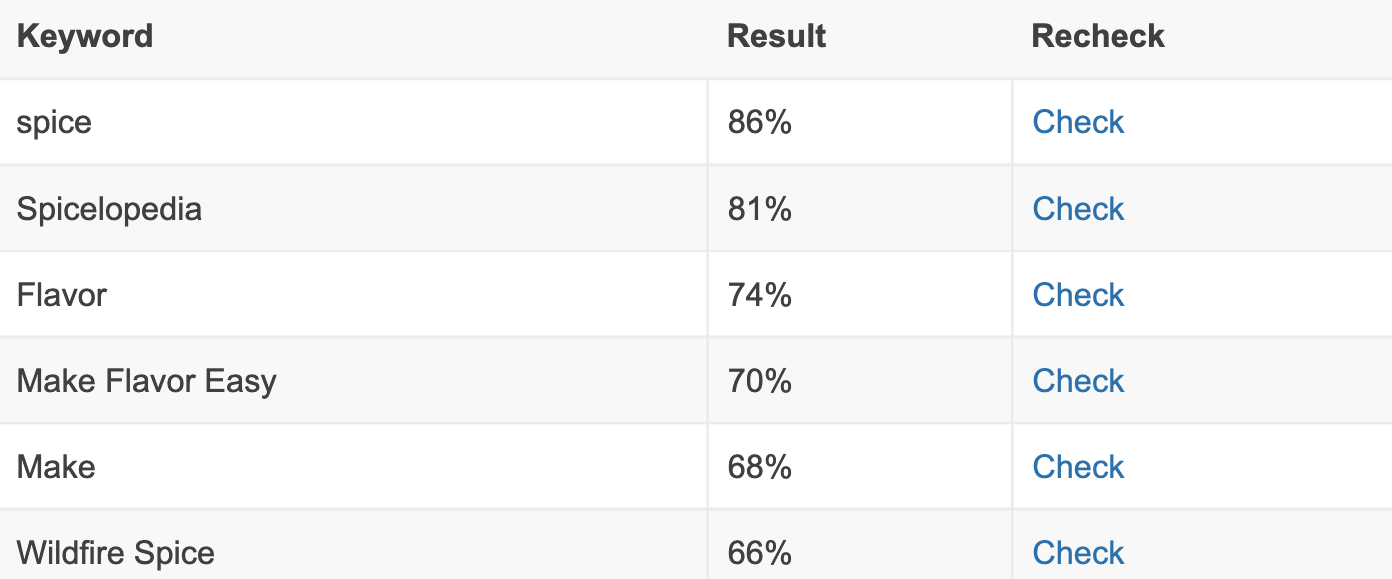Click the Flavor keyword text
This screenshot has height=579, width=1392.
tap(62, 295)
